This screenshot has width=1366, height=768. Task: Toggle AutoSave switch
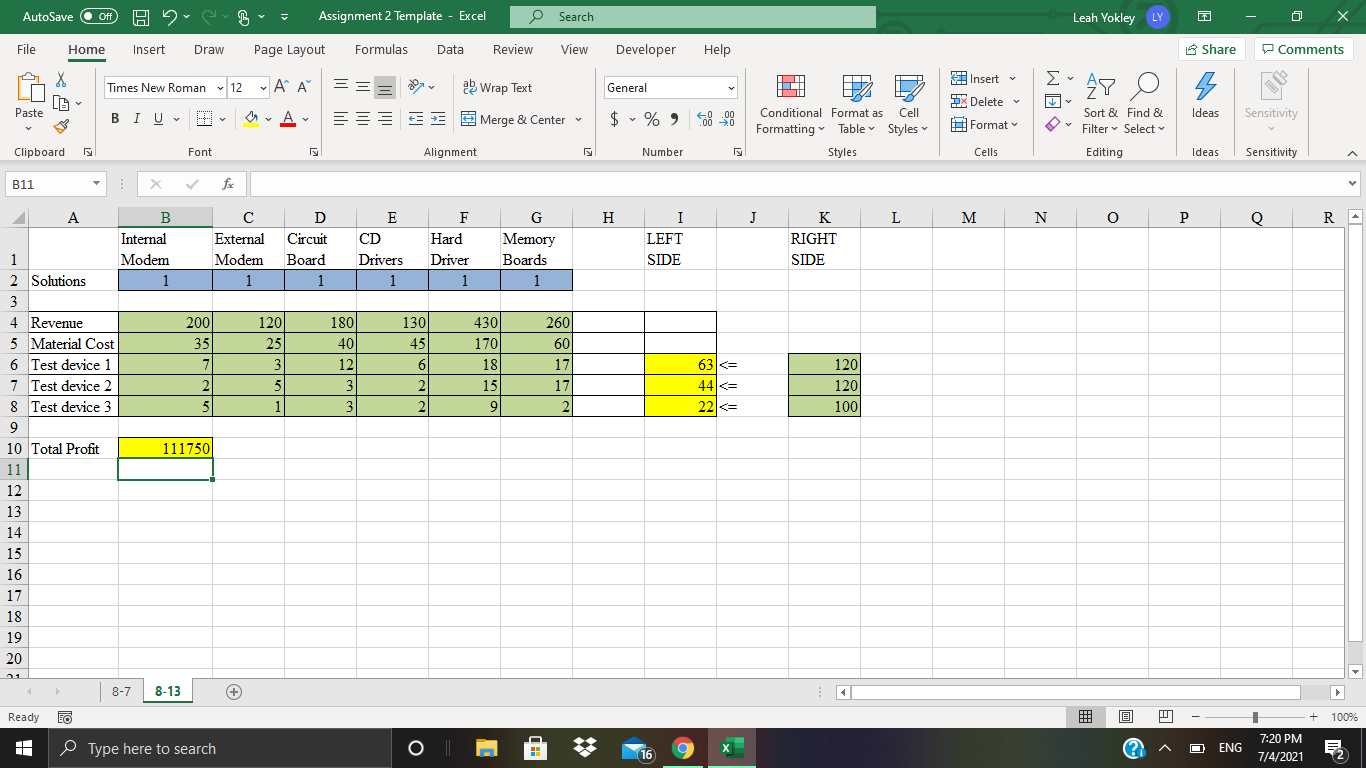point(98,17)
